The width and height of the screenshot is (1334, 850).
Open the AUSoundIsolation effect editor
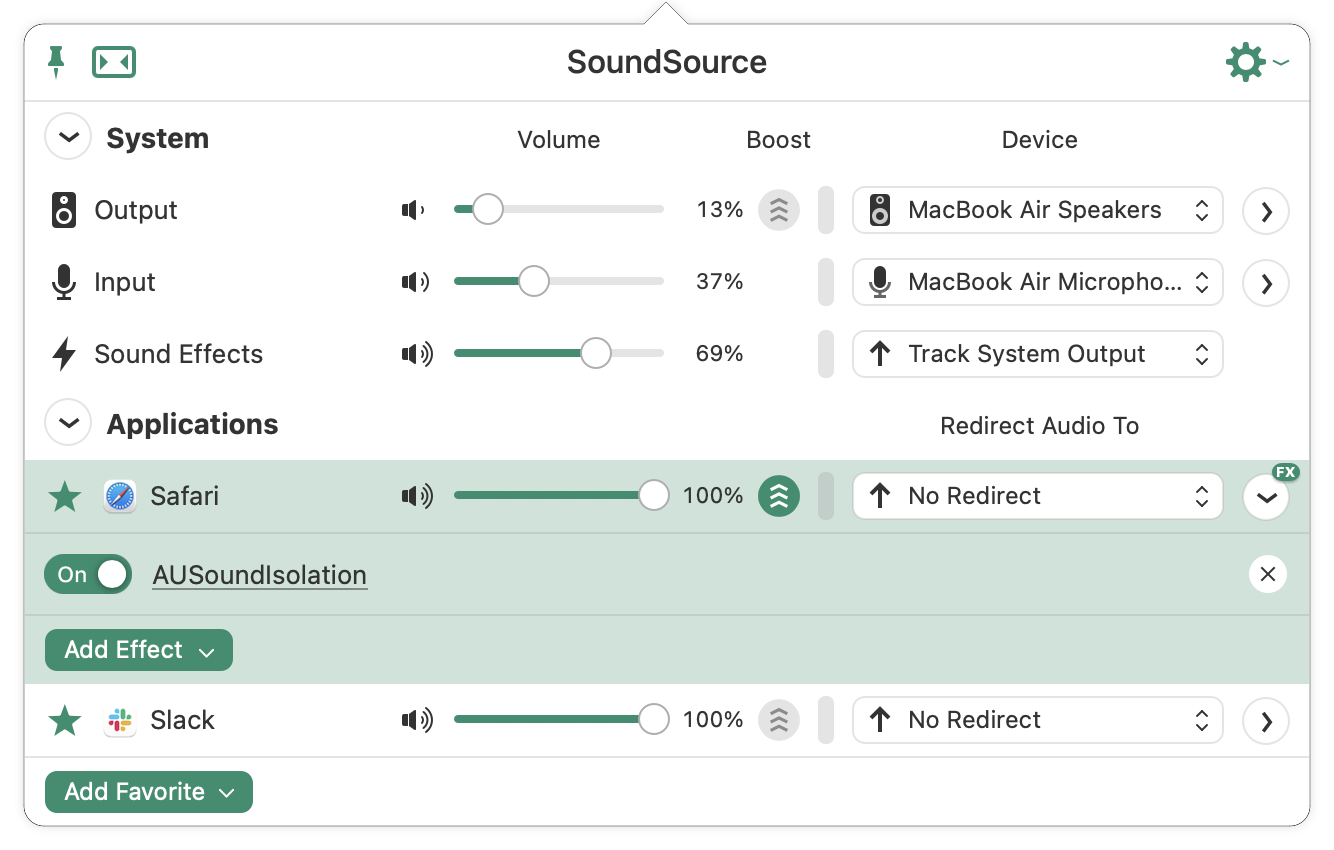click(260, 576)
